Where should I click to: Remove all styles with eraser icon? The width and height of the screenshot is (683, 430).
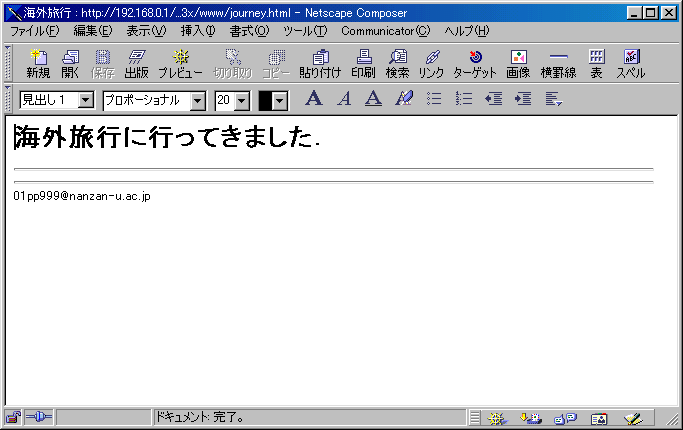404,98
